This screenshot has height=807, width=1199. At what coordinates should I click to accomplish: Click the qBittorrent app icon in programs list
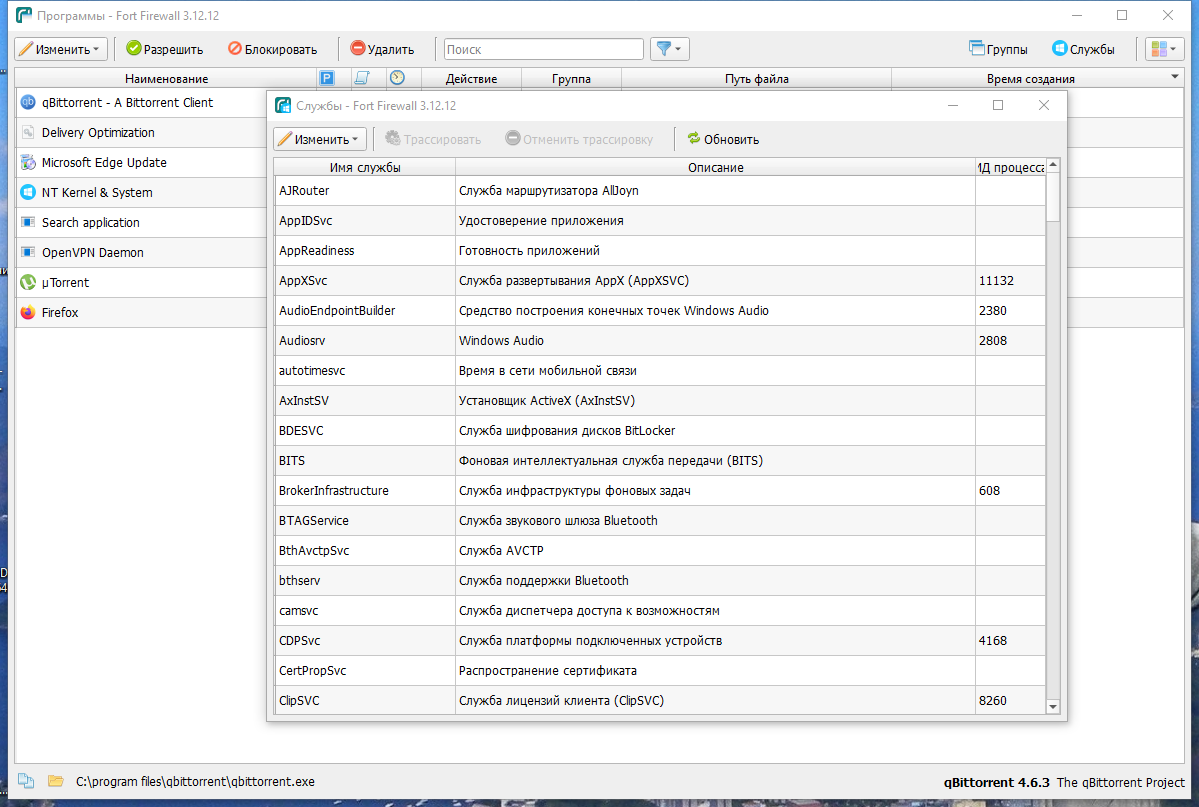pyautogui.click(x=28, y=103)
